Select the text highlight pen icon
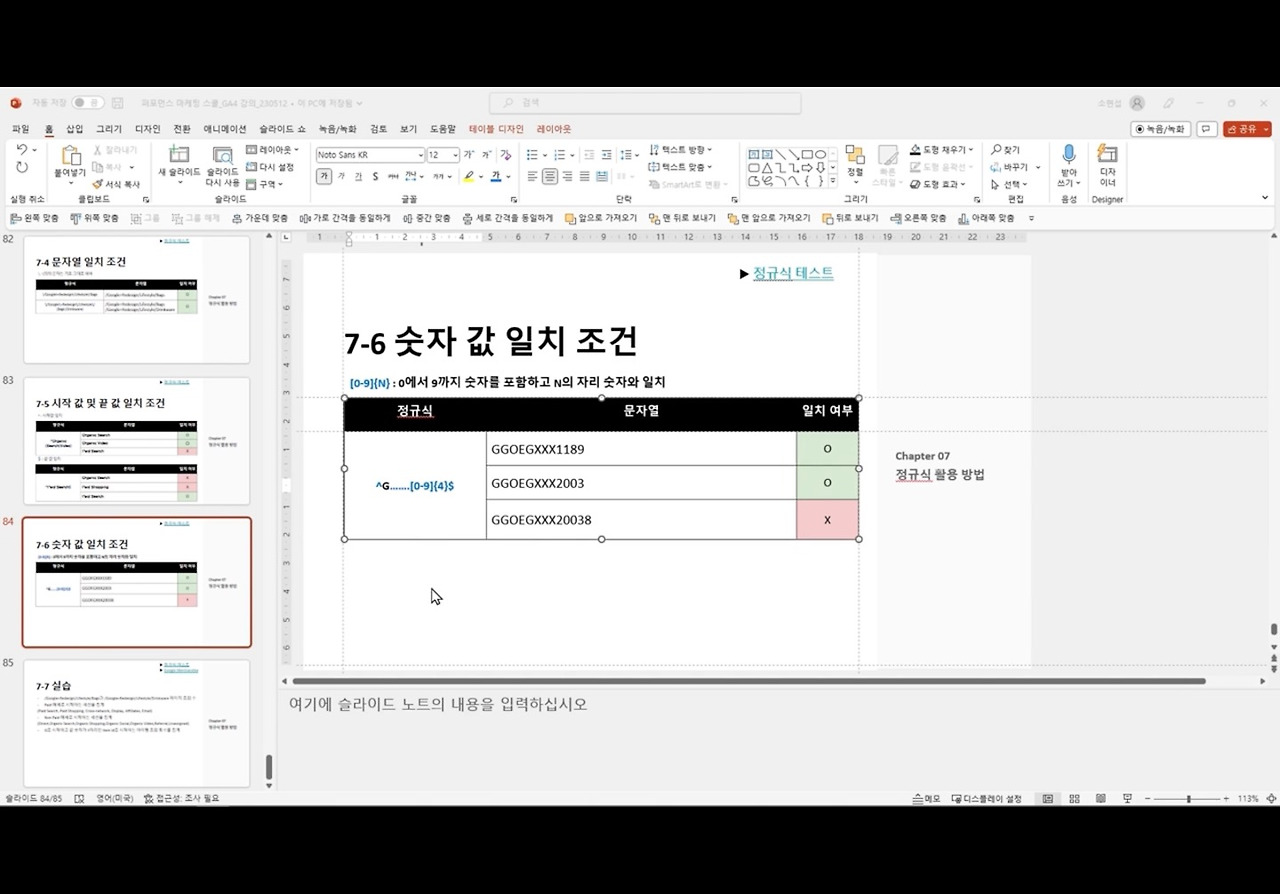Image resolution: width=1280 pixels, height=894 pixels. pyautogui.click(x=469, y=176)
